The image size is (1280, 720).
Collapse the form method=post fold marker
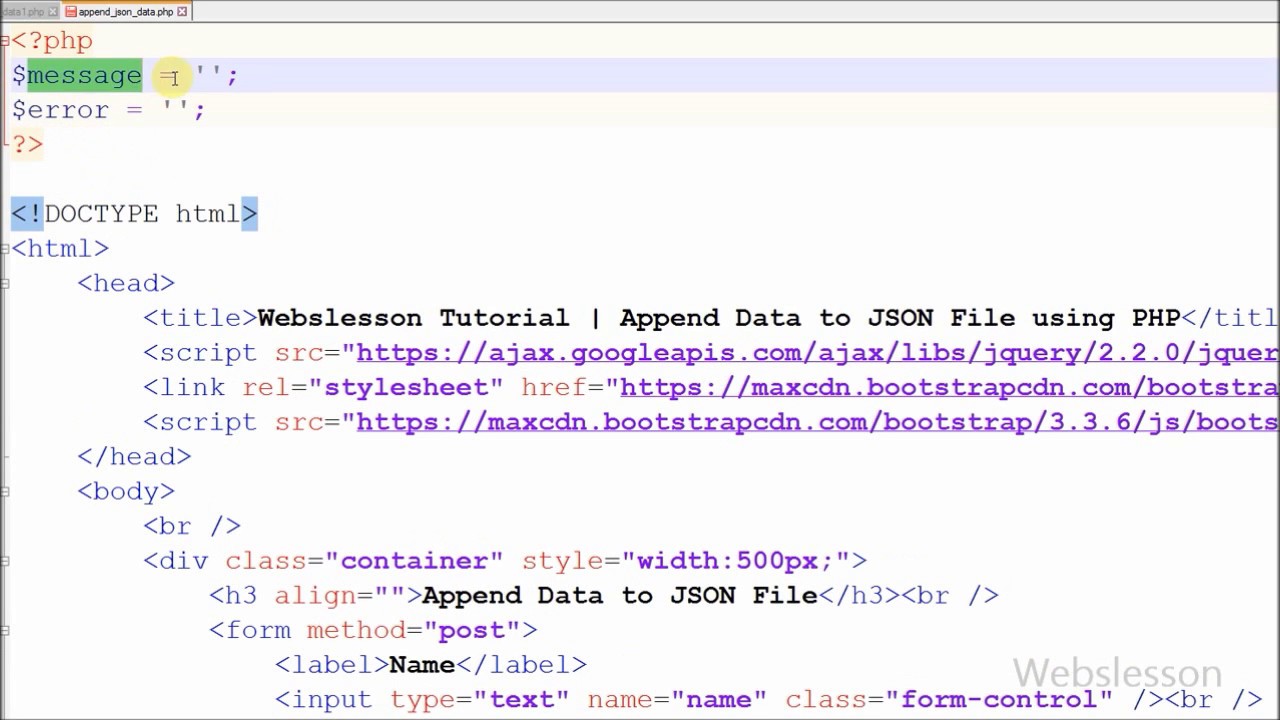point(5,630)
